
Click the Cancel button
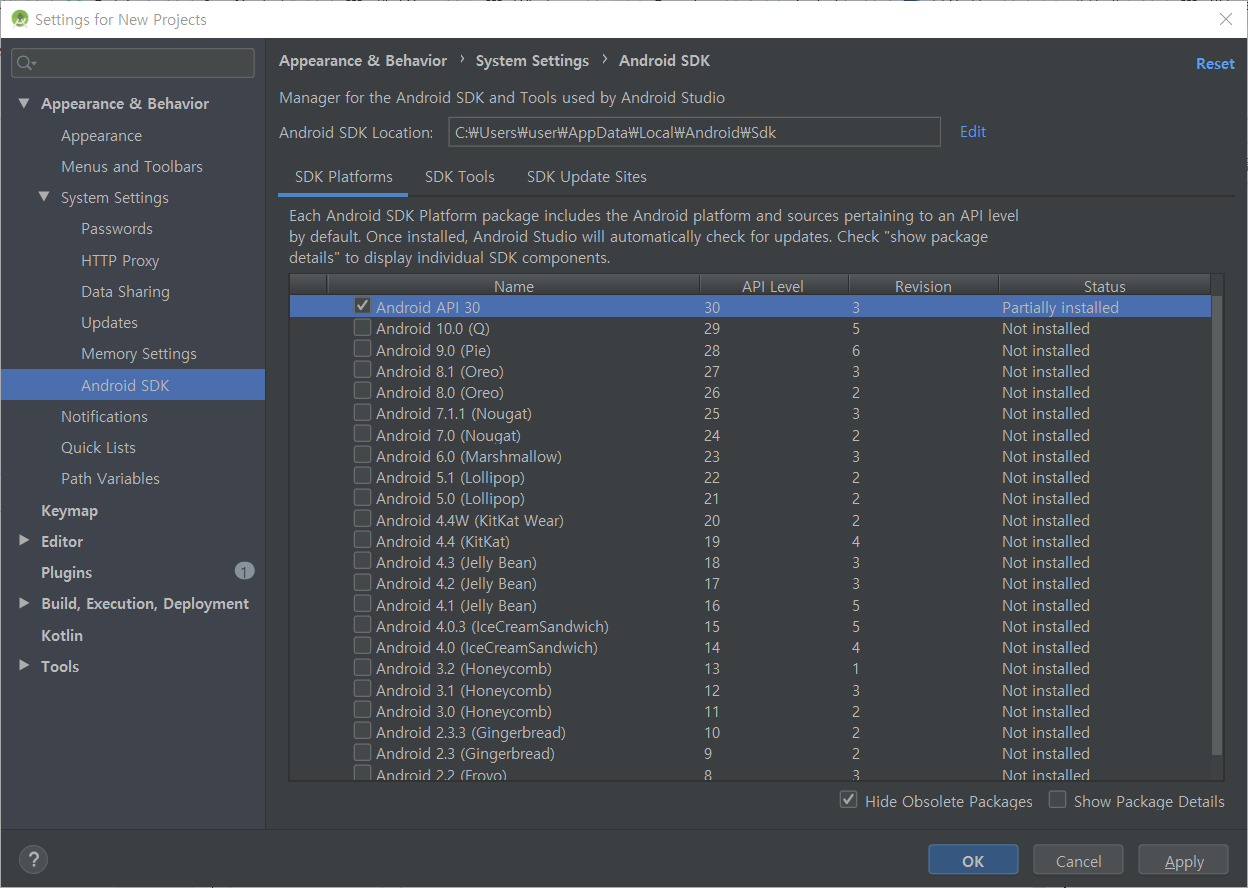tap(1079, 860)
